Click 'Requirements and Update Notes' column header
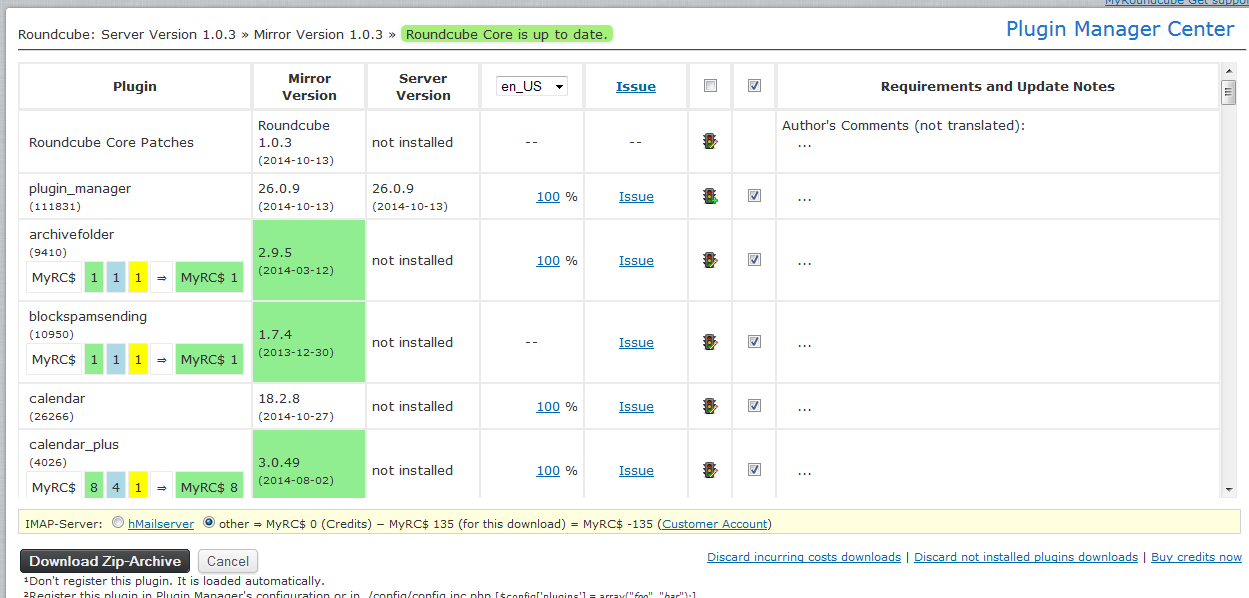This screenshot has height=598, width=1249. tap(998, 87)
